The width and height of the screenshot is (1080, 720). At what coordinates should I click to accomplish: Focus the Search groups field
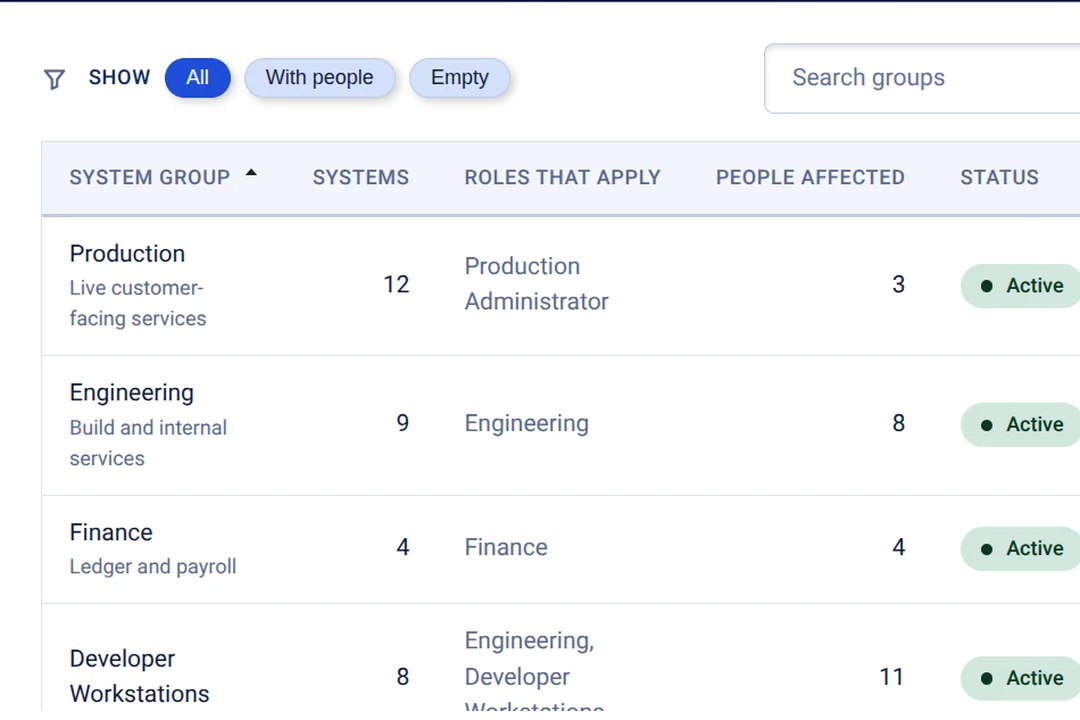pos(922,79)
